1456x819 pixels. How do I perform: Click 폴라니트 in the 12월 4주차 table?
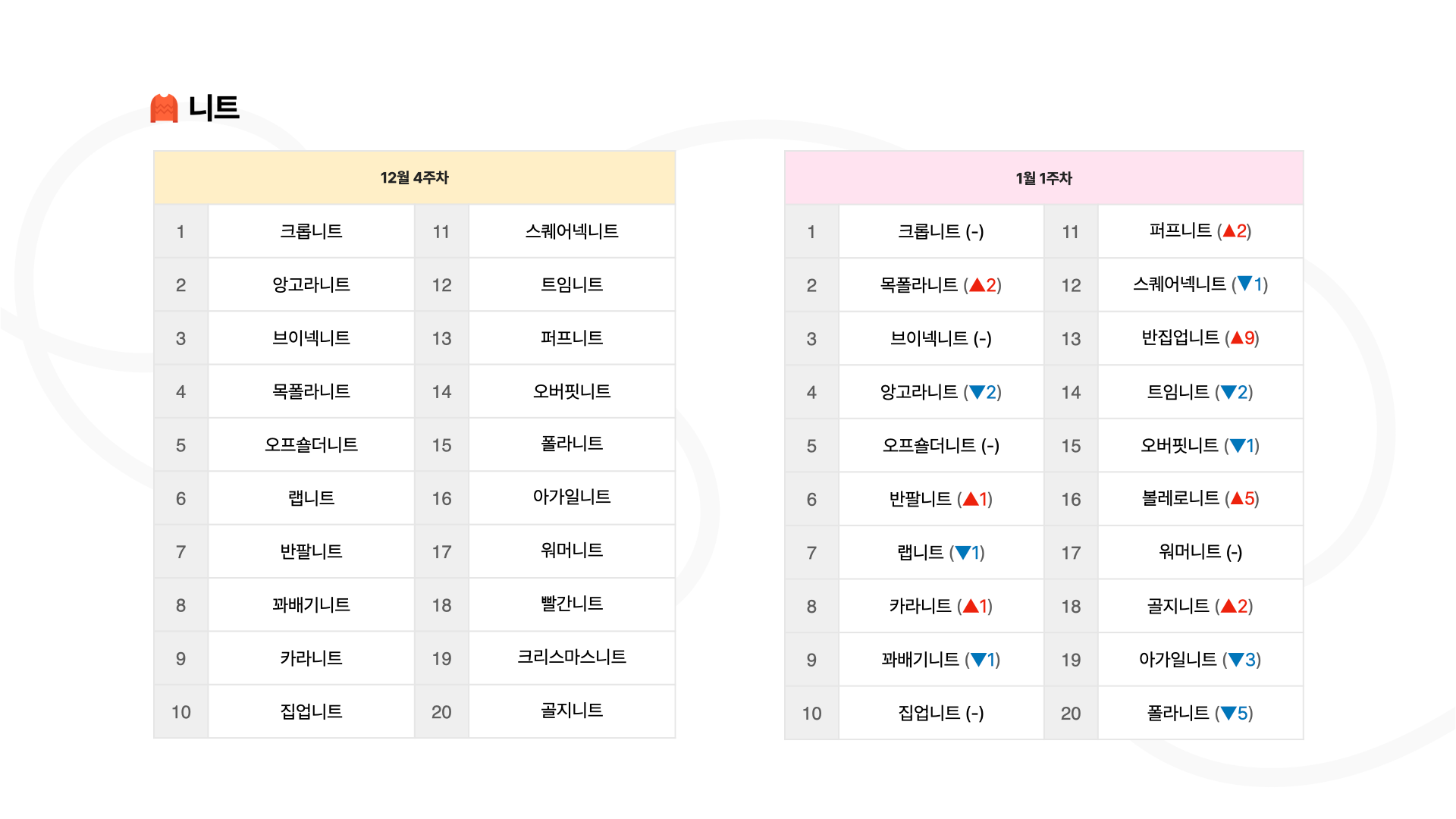click(x=572, y=444)
